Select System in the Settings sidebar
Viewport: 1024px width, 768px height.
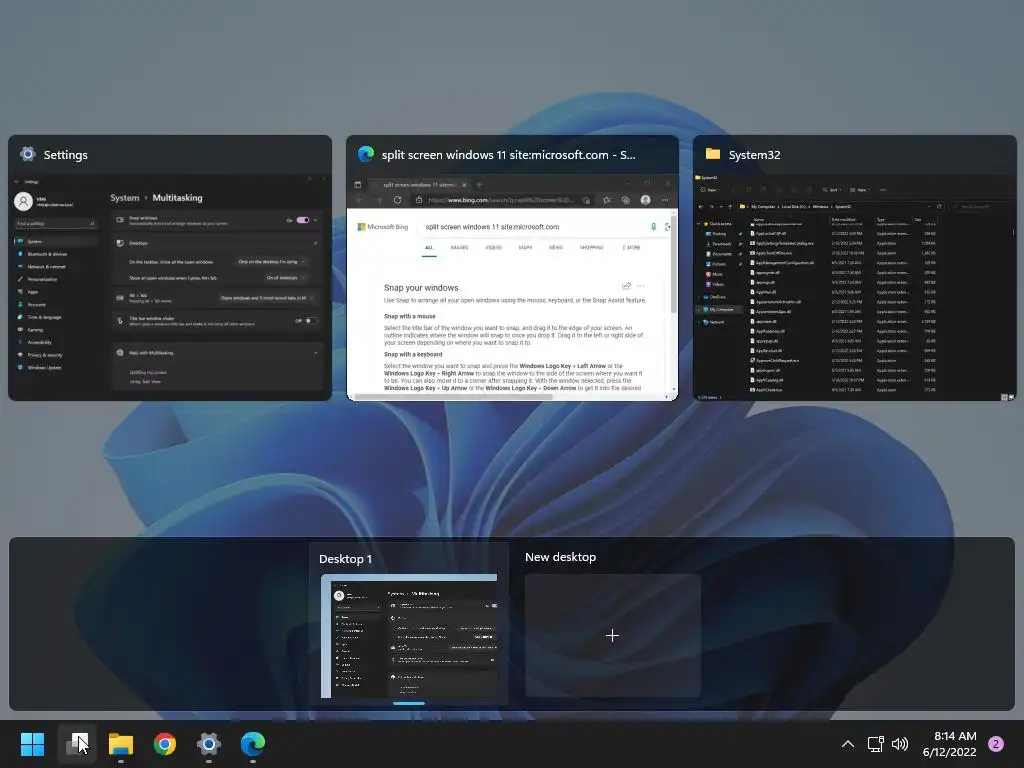[x=56, y=241]
